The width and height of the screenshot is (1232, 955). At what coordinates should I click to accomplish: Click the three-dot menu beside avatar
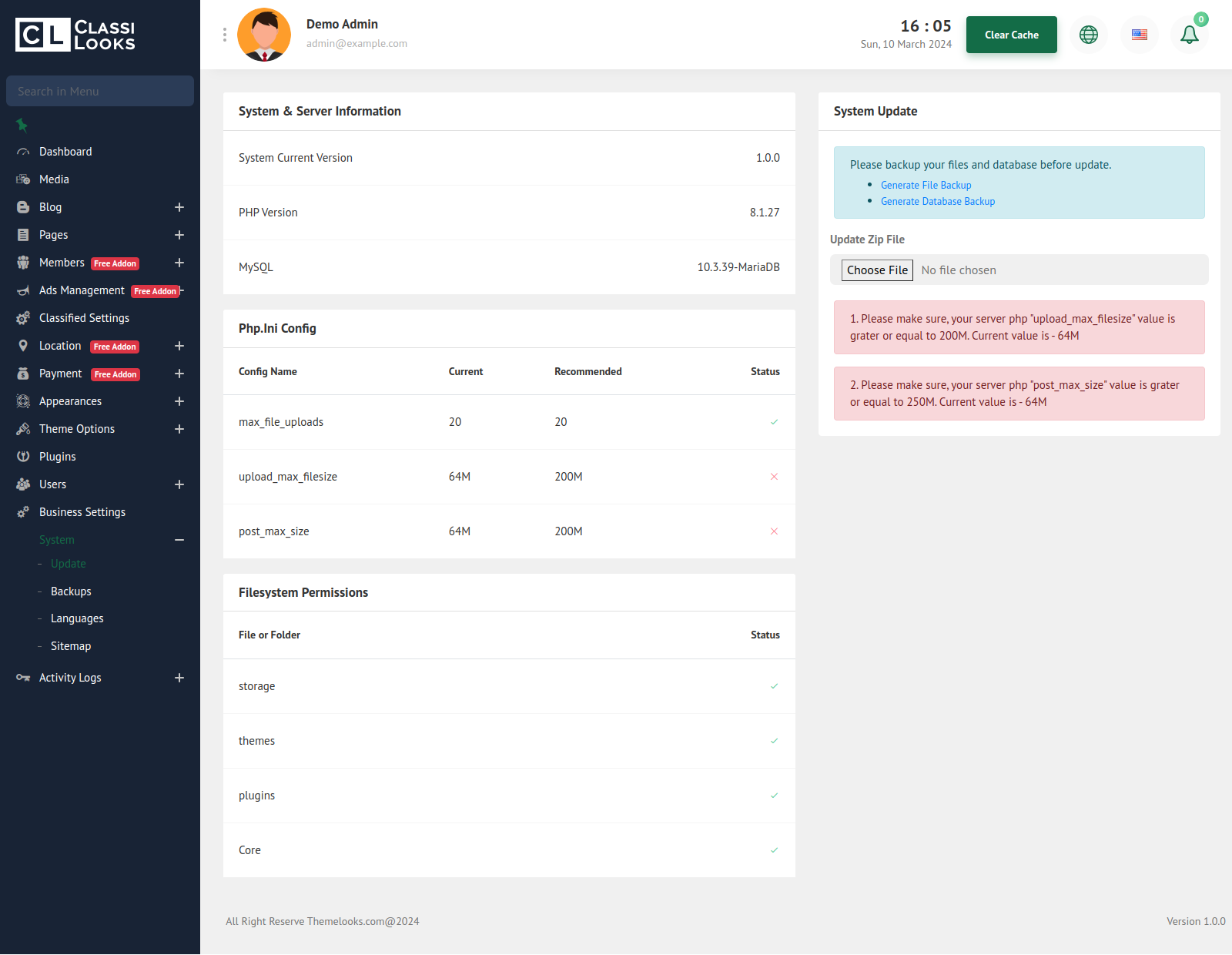tap(225, 35)
